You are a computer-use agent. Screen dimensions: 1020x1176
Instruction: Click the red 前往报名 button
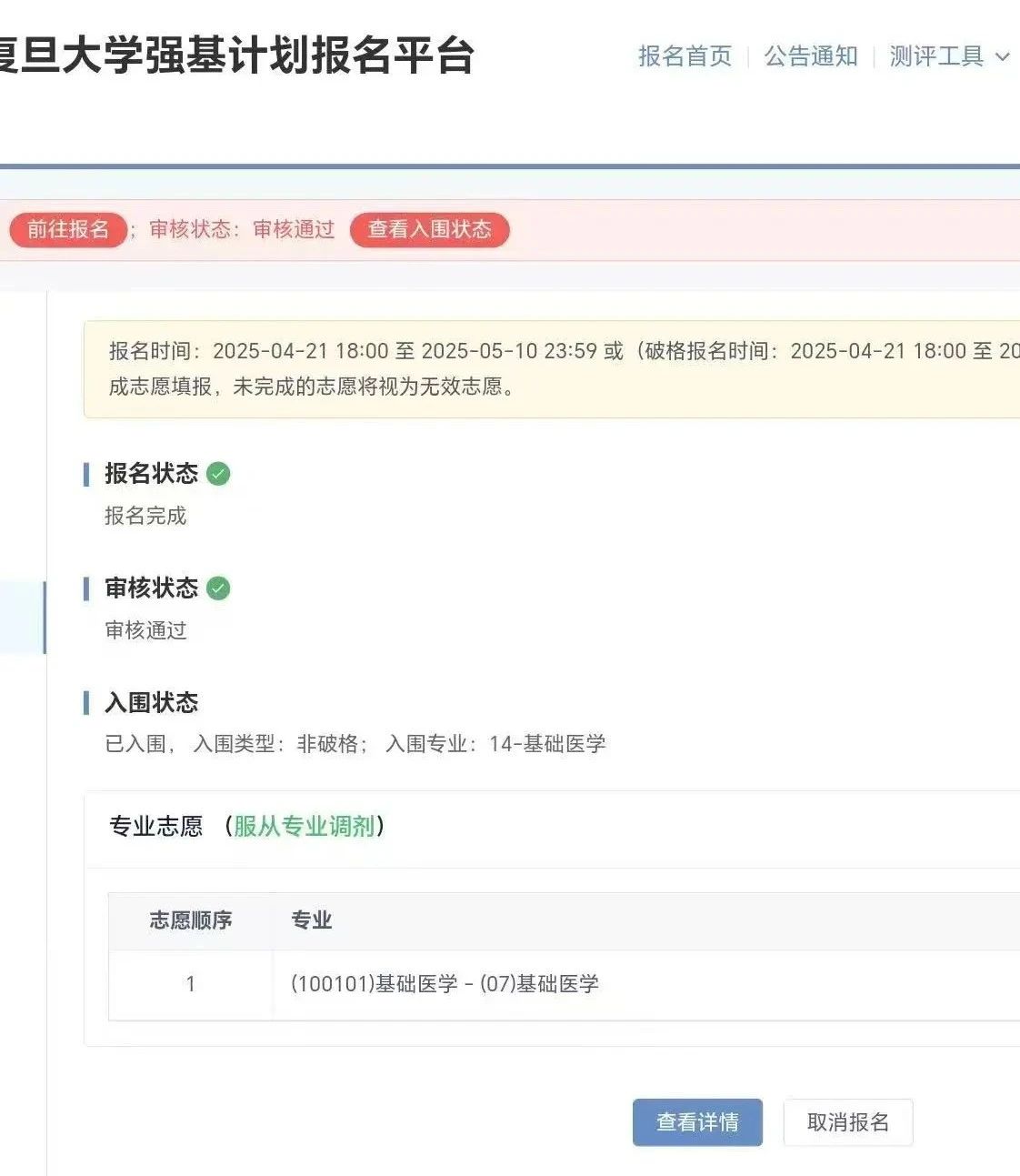point(67,229)
